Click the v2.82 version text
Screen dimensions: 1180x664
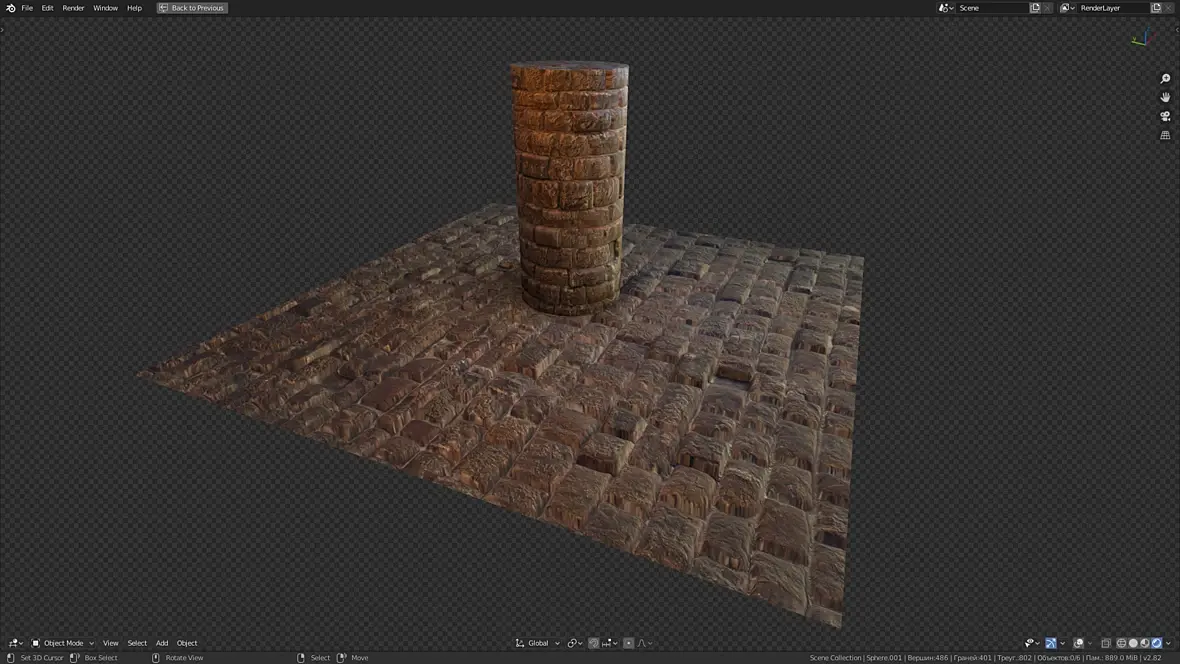point(1153,658)
